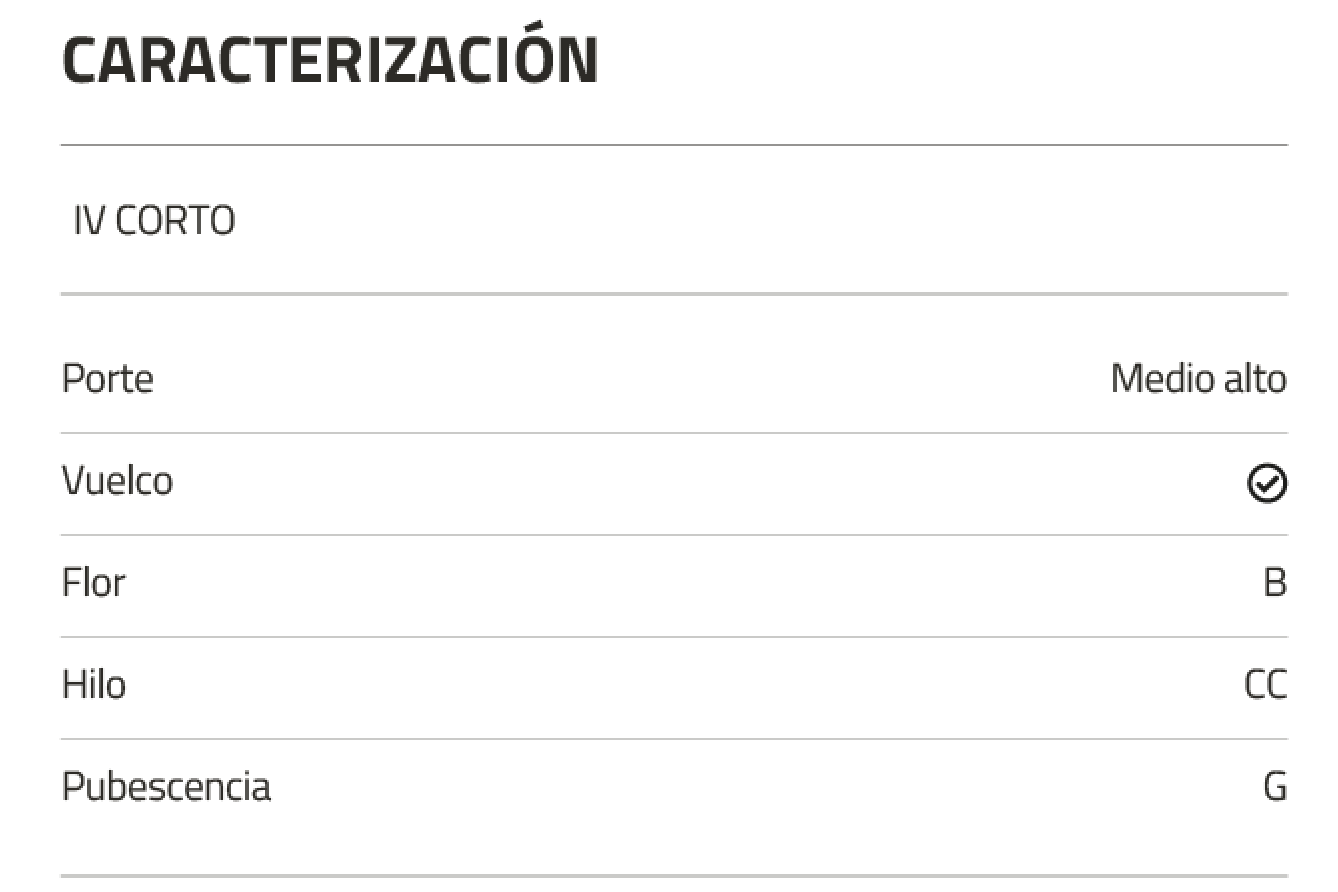1338x892 pixels.
Task: Click the CARACTERIZACIÓN heading
Action: coord(330,62)
